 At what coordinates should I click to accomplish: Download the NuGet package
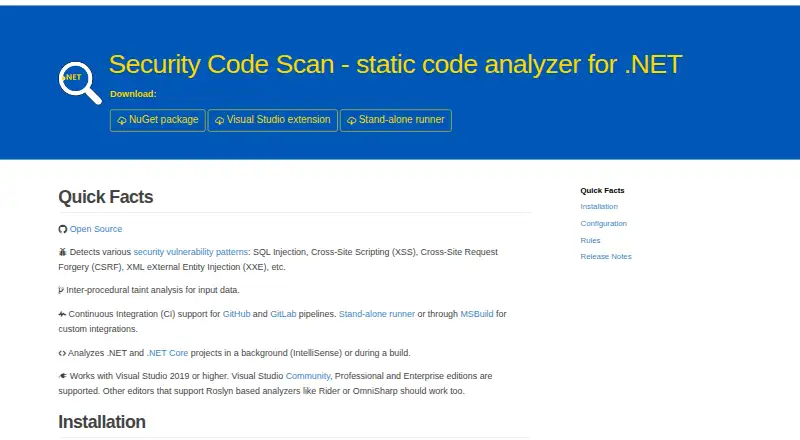158,120
